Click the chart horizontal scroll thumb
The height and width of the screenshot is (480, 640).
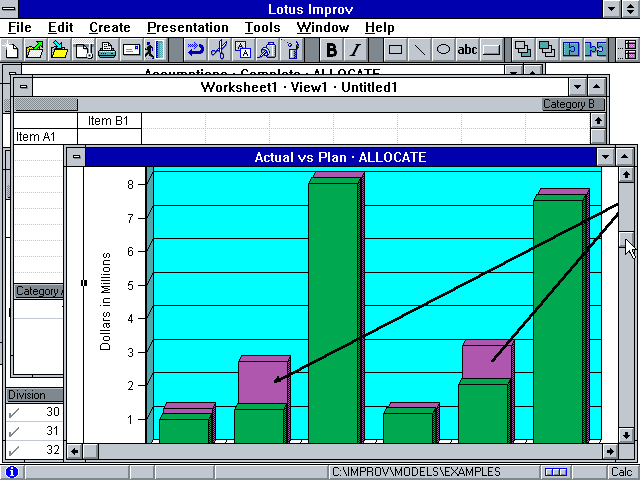pos(91,451)
